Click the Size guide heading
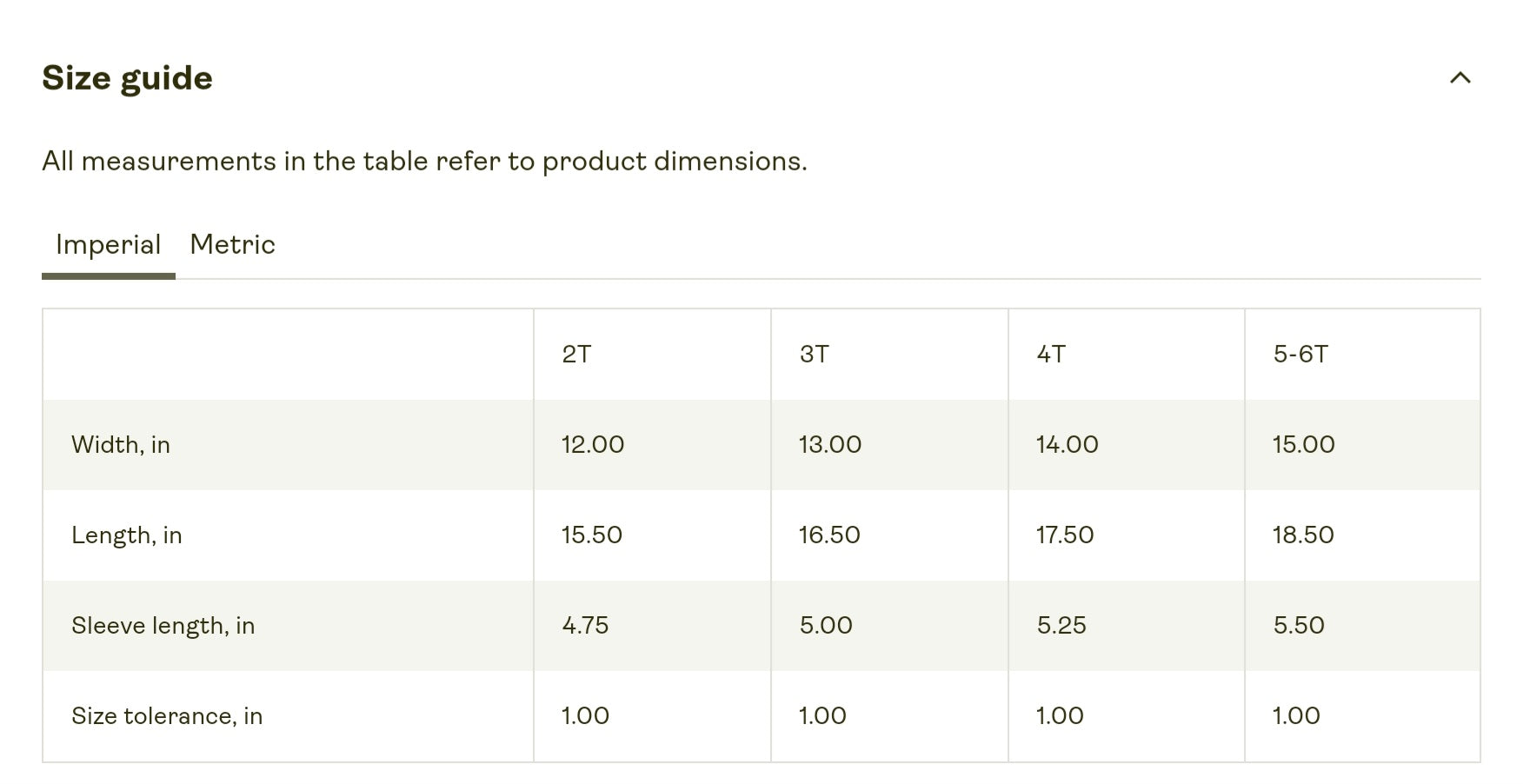 pos(127,78)
